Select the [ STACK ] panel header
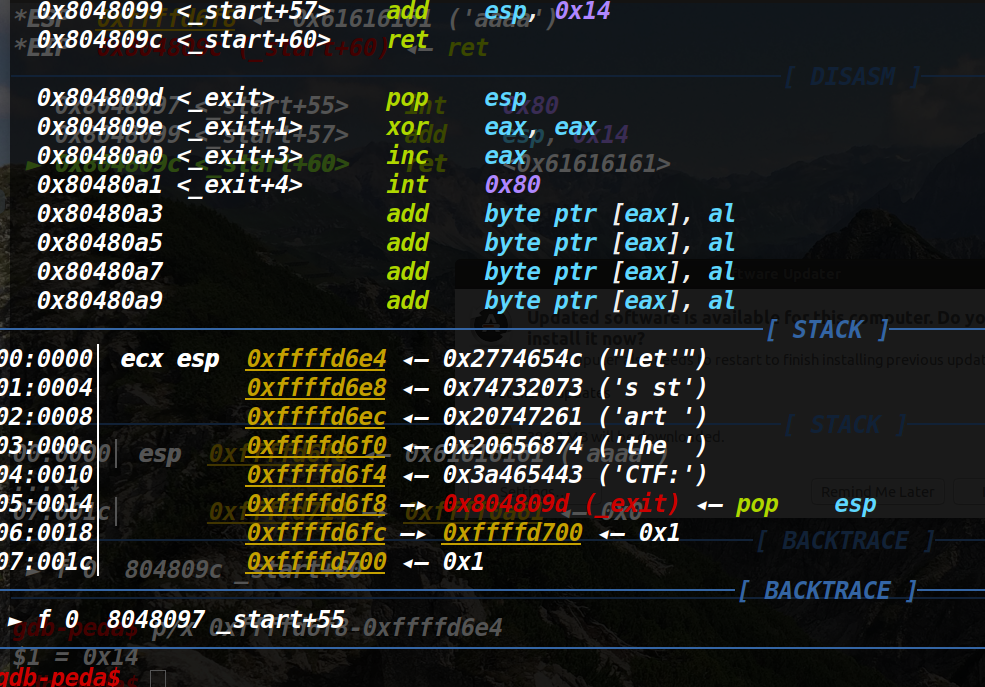Viewport: 985px width, 687px height. click(x=826, y=329)
